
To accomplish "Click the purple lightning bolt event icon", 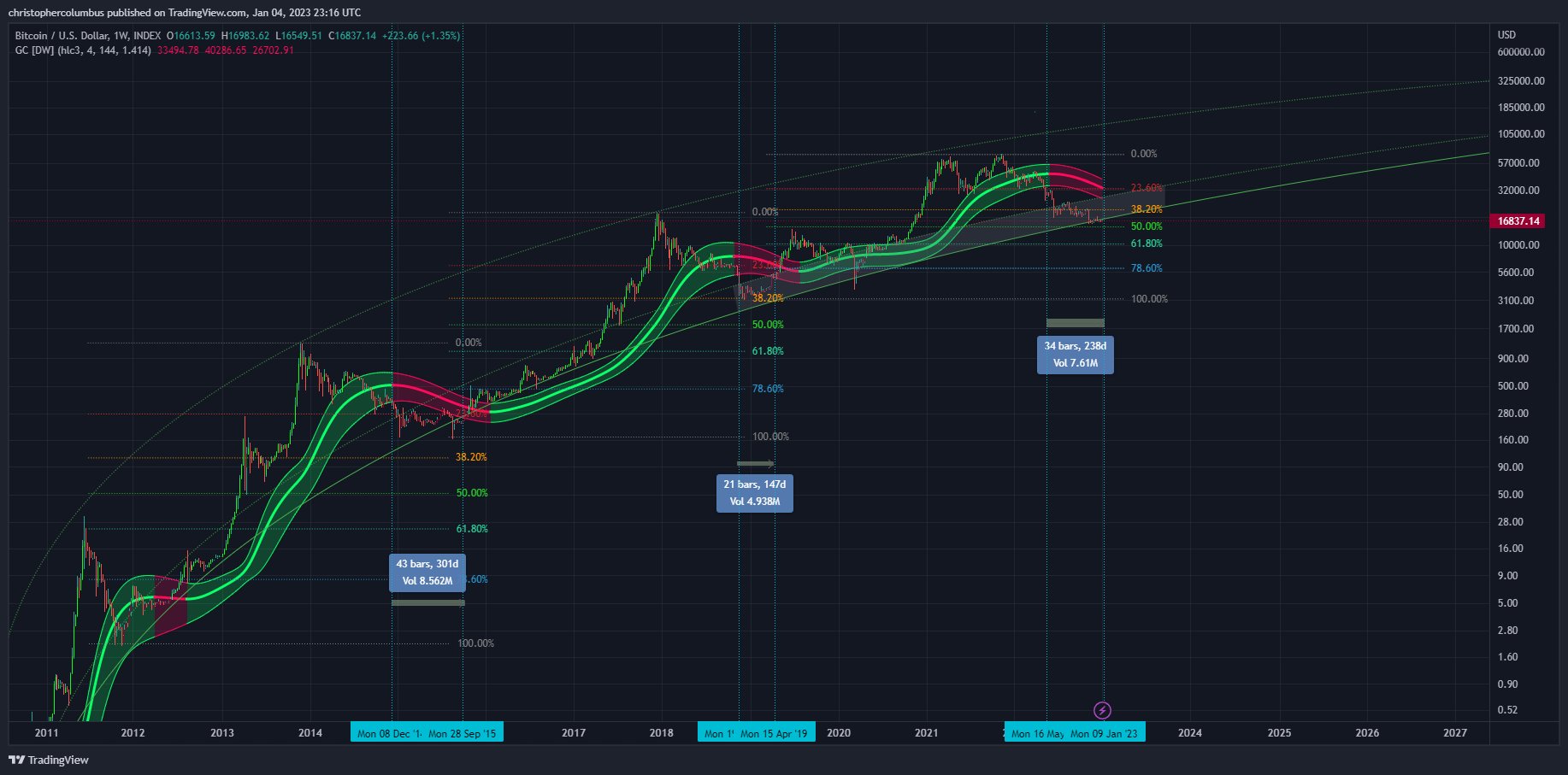I will pos(1103,710).
